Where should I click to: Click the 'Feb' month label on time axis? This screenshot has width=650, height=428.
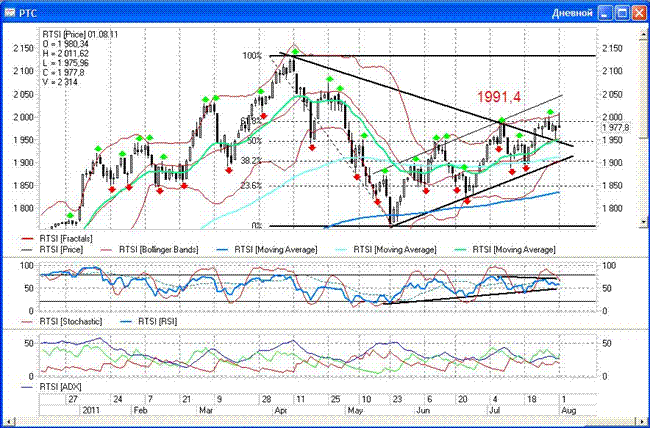[x=141, y=411]
